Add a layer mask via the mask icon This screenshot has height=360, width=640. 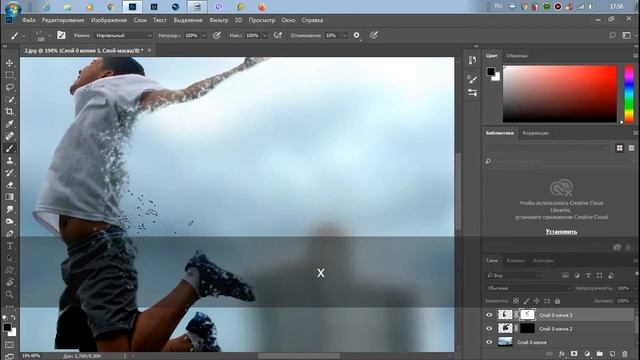574,354
